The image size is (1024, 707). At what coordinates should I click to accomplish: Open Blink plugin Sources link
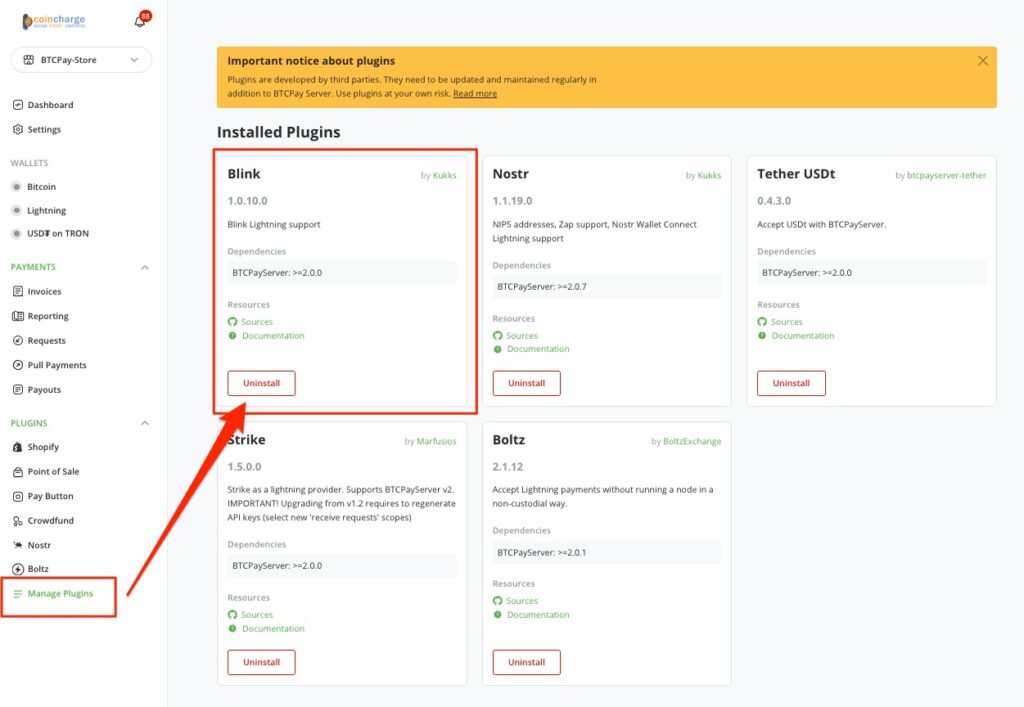[257, 322]
